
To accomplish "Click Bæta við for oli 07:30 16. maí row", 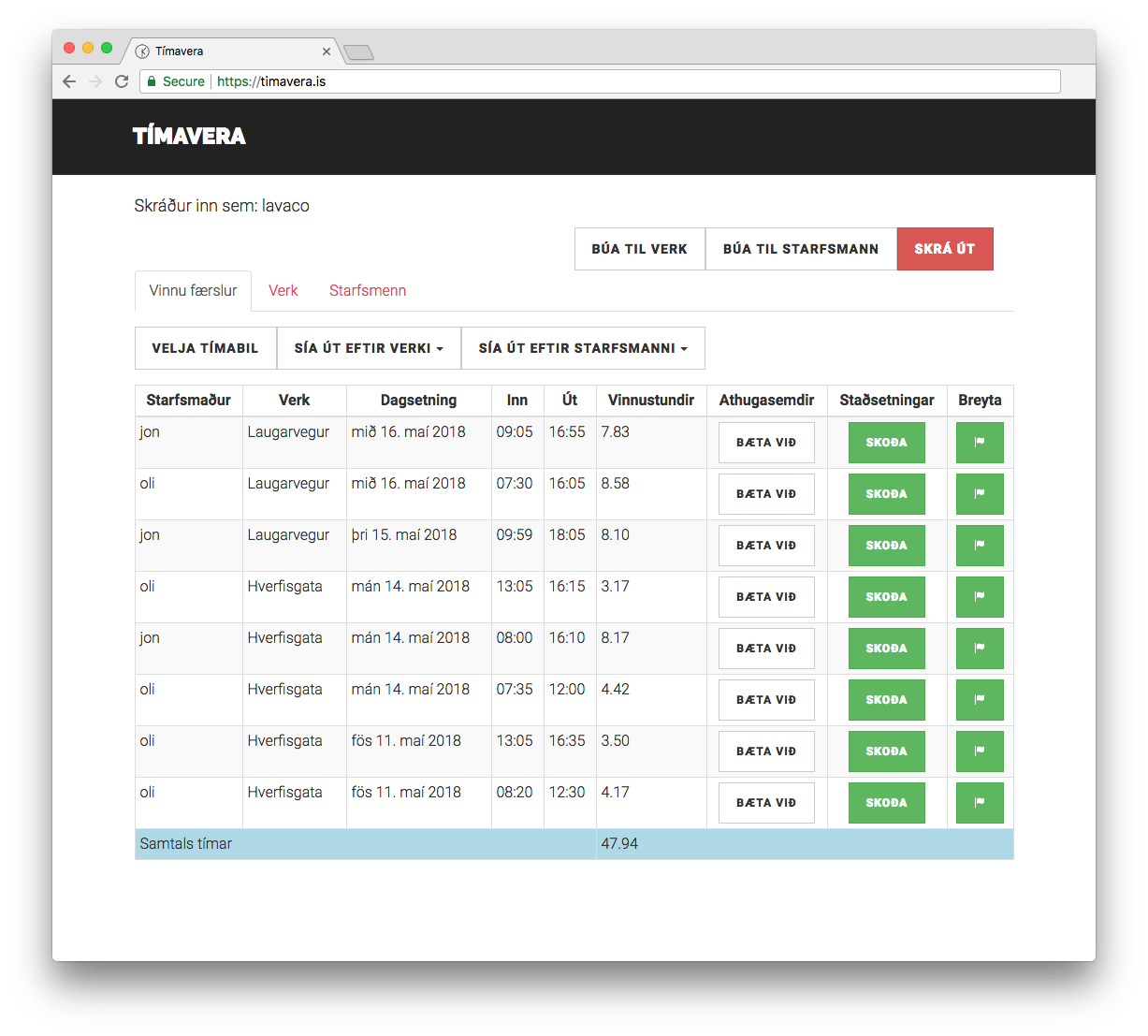I will pos(766,494).
